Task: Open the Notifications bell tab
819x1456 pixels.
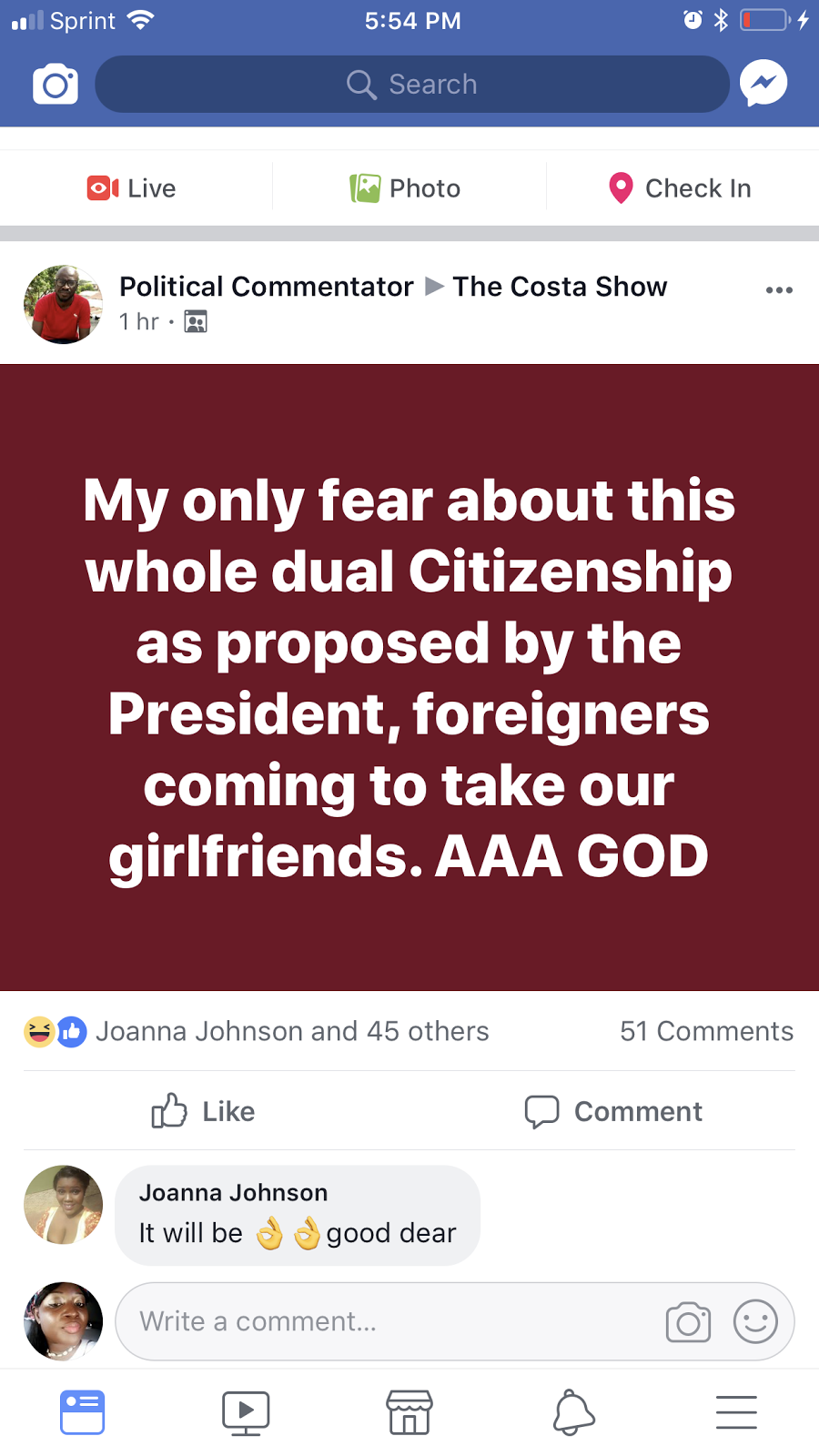Action: [573, 1413]
